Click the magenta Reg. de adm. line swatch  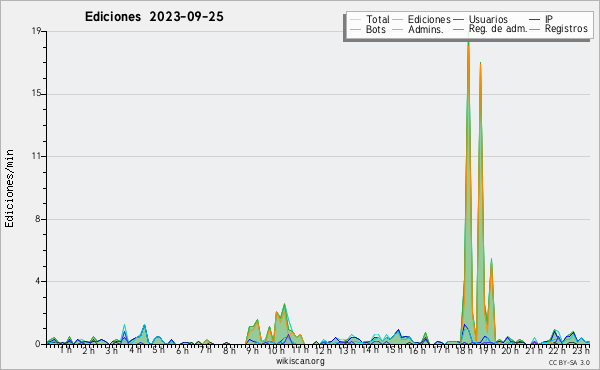coord(458,29)
